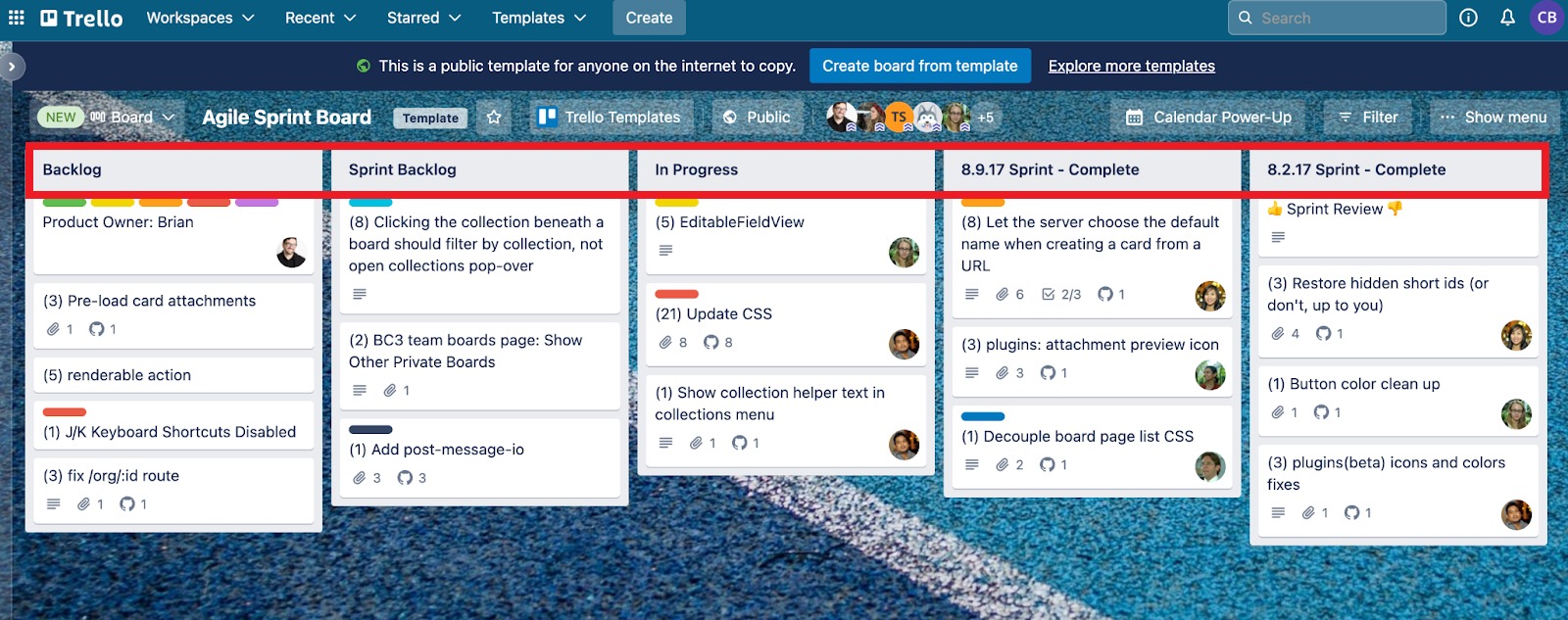Image resolution: width=1568 pixels, height=620 pixels.
Task: Open the Templates menu
Action: click(539, 18)
